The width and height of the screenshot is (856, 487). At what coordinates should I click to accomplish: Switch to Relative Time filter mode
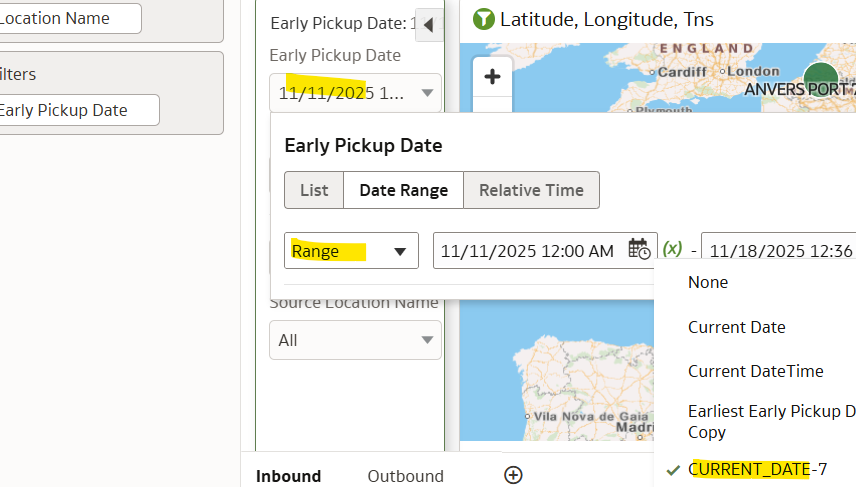531,190
